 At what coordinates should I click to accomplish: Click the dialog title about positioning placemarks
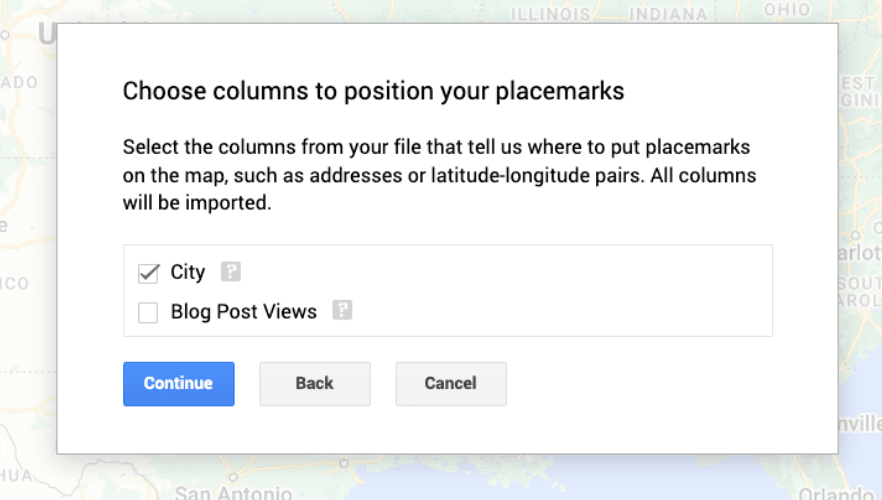[x=373, y=92]
